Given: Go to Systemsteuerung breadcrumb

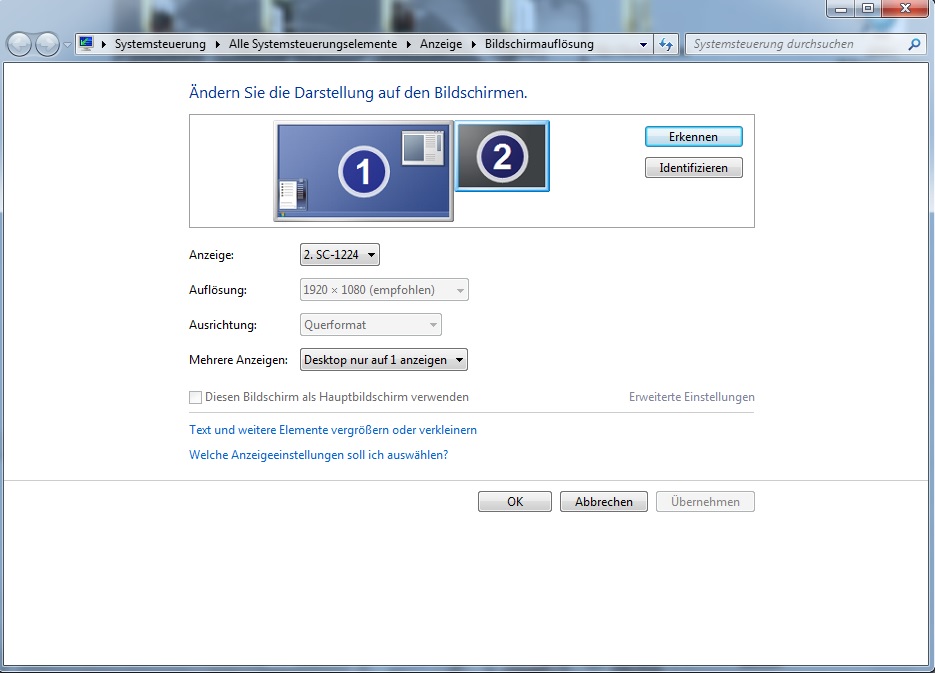Looking at the screenshot, I should click(x=160, y=44).
